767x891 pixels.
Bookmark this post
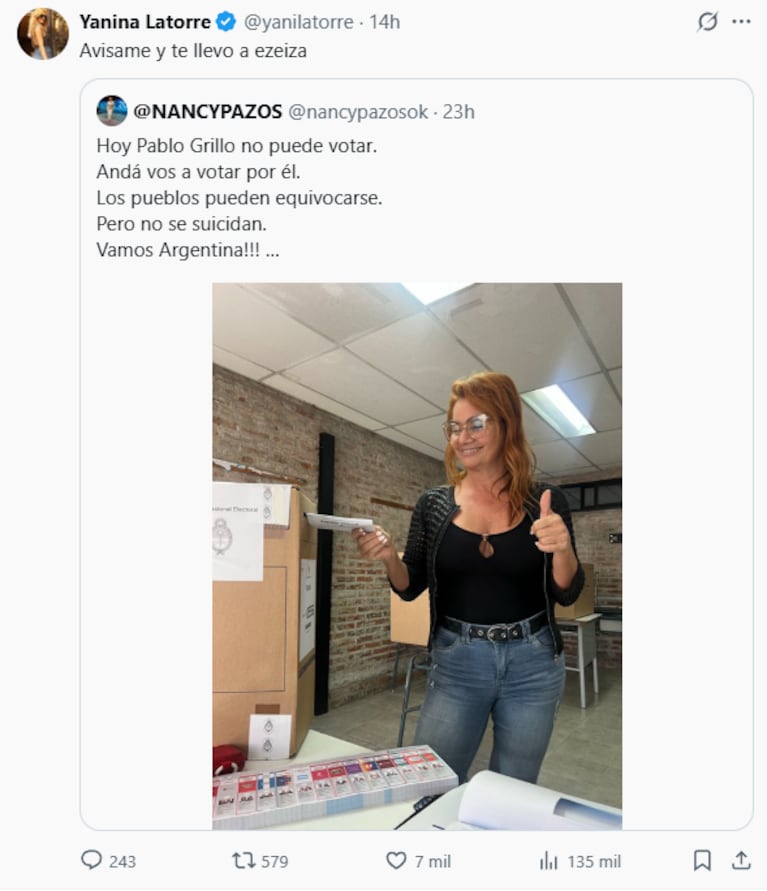click(x=702, y=860)
